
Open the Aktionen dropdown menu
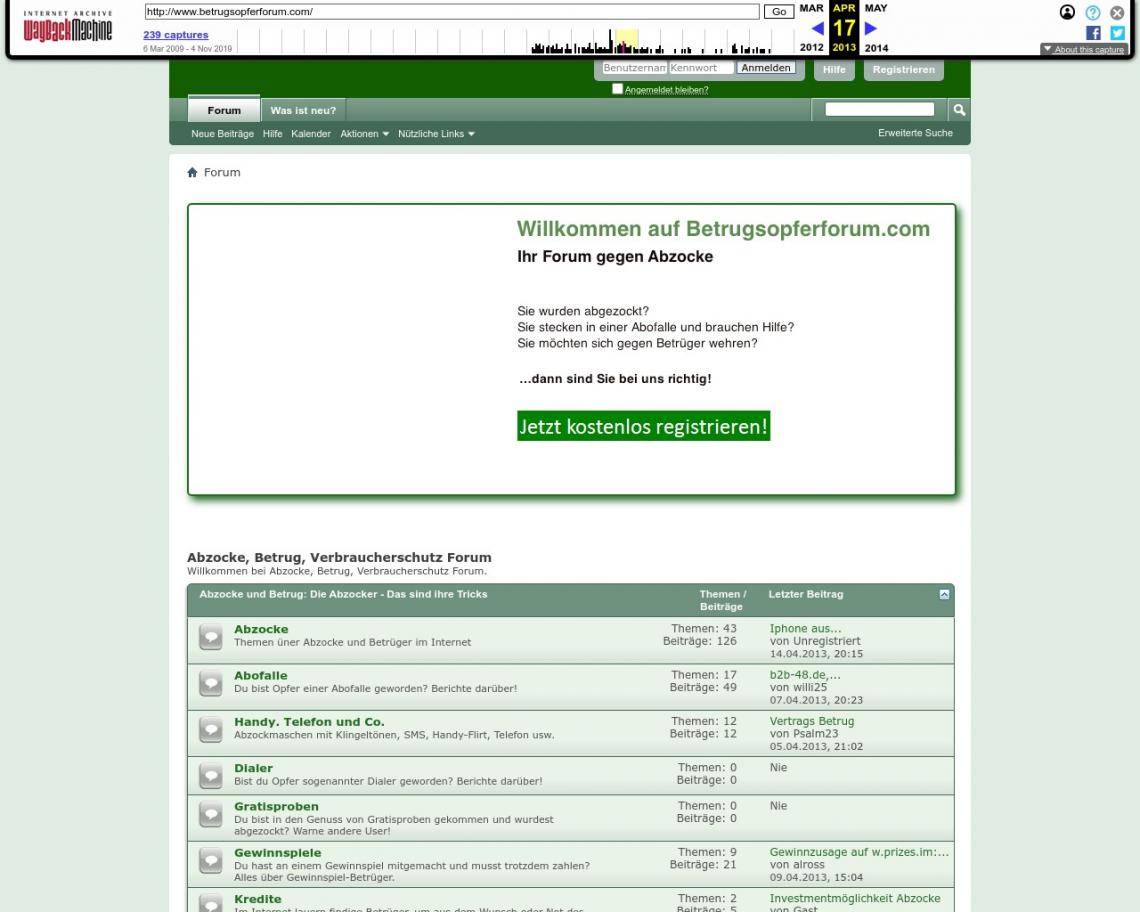(364, 134)
